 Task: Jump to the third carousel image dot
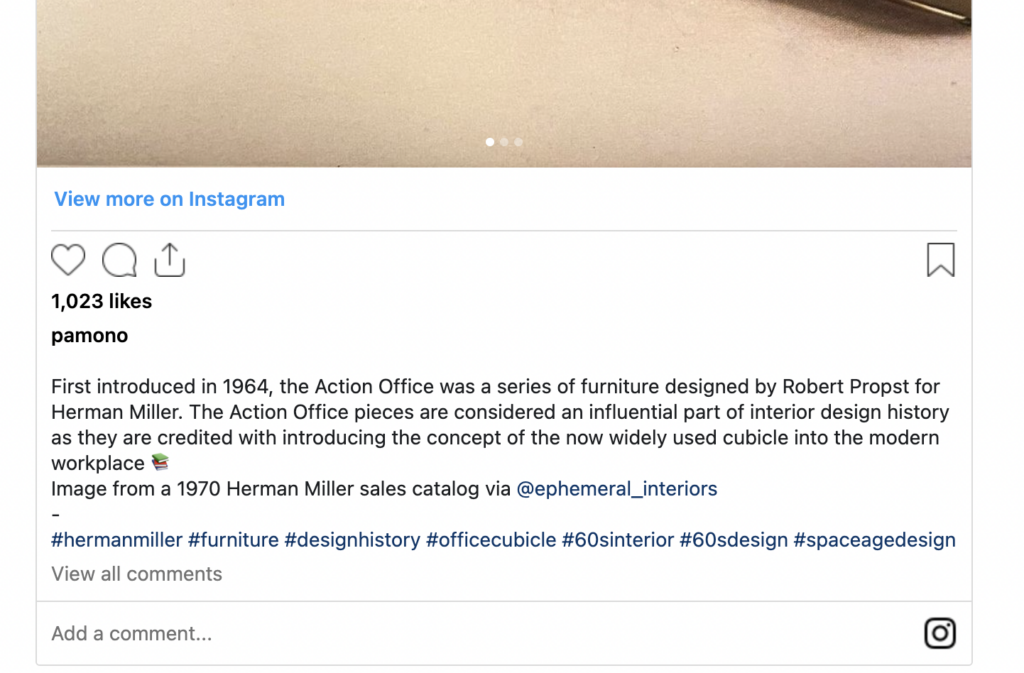(518, 142)
